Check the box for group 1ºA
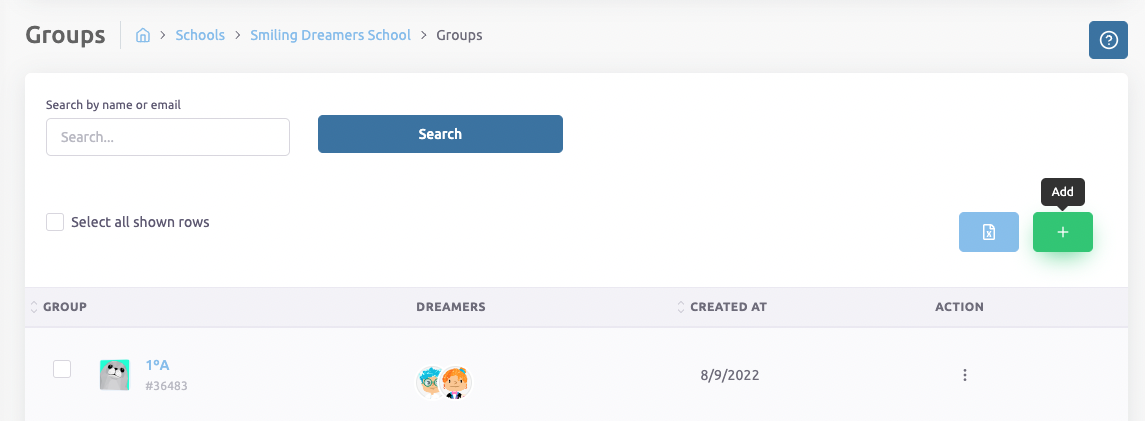This screenshot has width=1145, height=421. click(62, 369)
